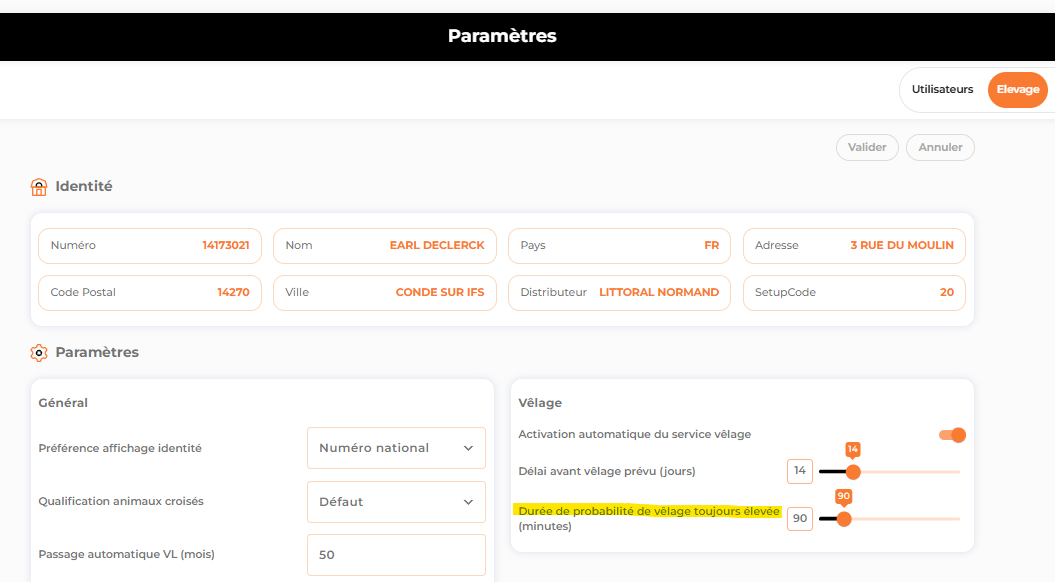Viewport: 1055px width, 582px height.
Task: Click the Numéro 14173021 field
Action: [150, 246]
